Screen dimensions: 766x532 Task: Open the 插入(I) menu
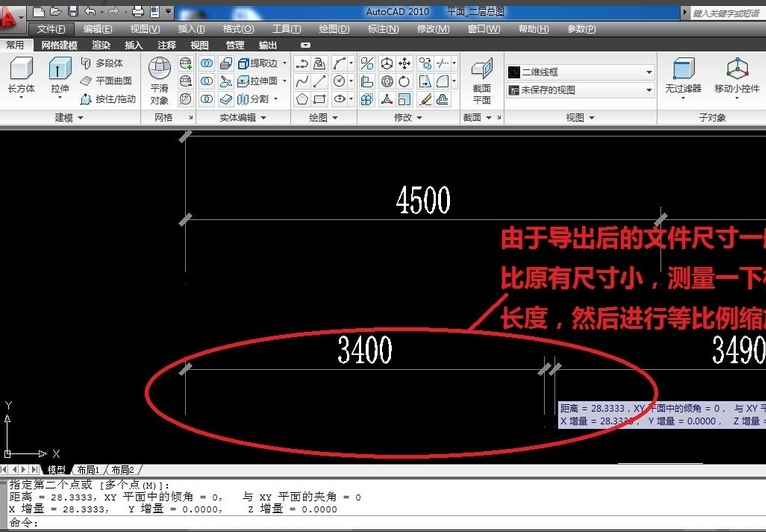point(191,29)
